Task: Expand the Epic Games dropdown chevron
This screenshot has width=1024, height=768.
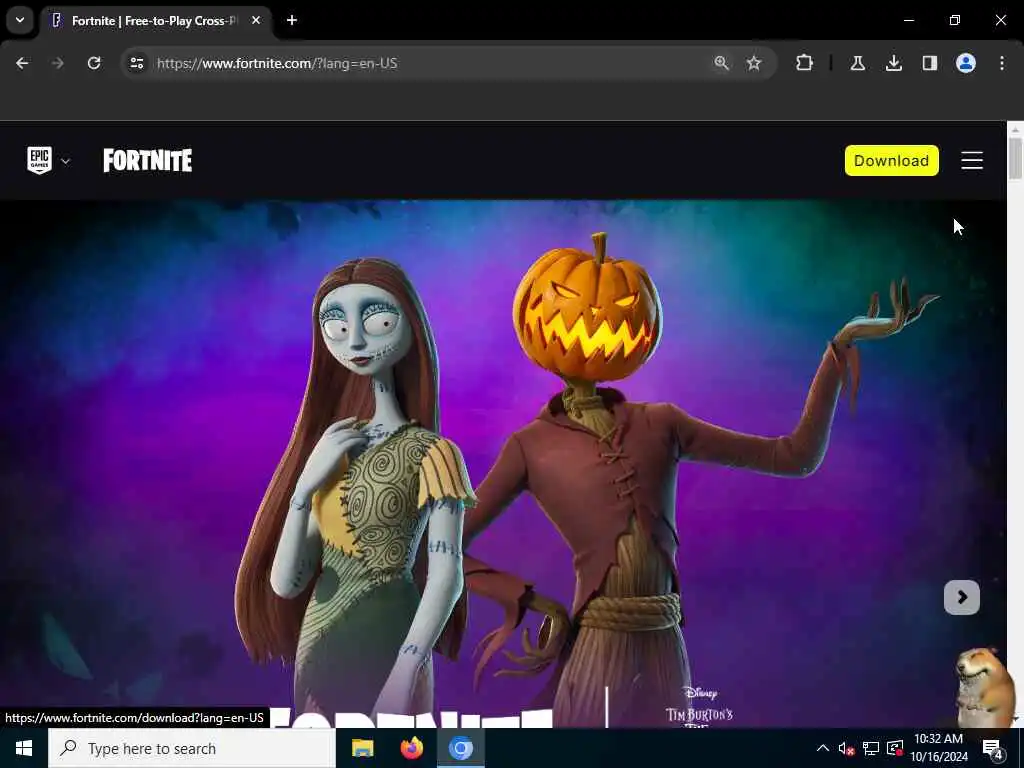Action: [65, 161]
